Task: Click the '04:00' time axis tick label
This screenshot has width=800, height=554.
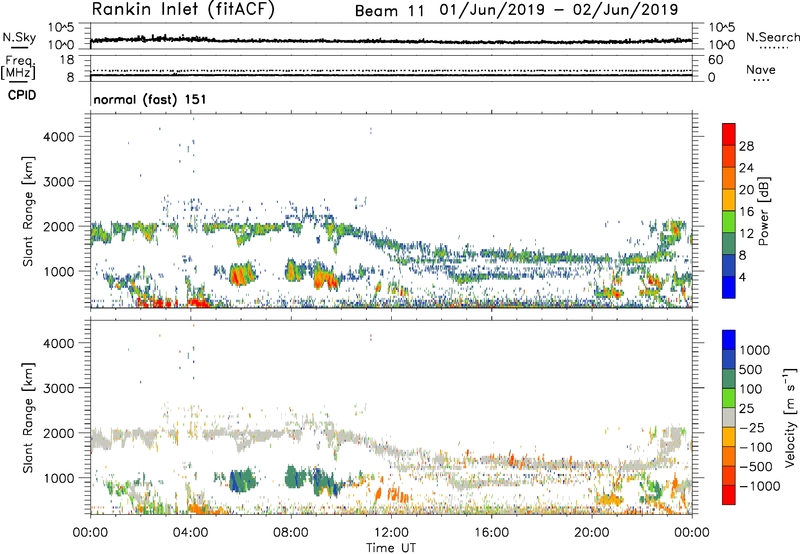Action: 190,533
